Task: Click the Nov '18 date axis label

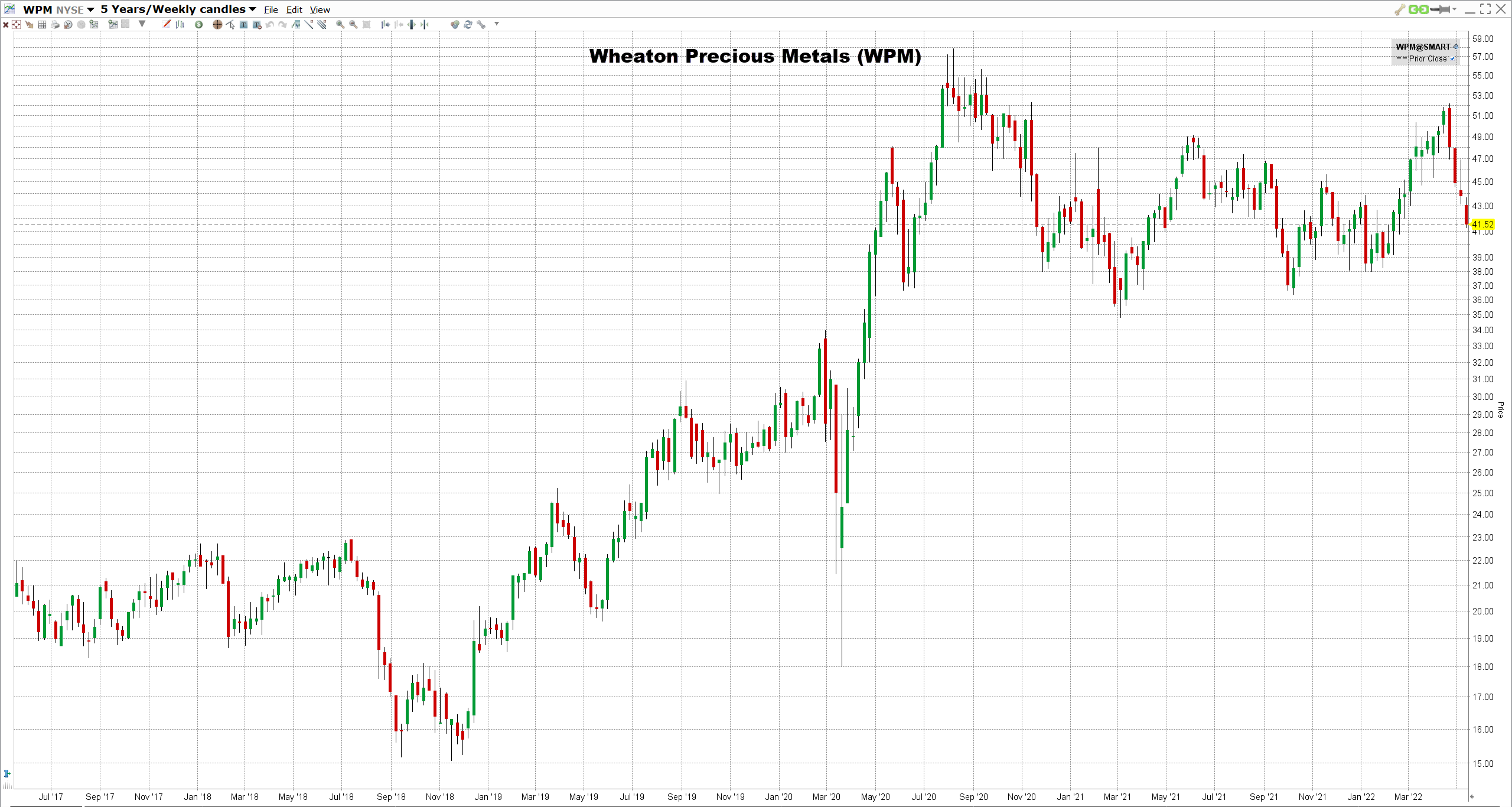Action: (x=439, y=797)
